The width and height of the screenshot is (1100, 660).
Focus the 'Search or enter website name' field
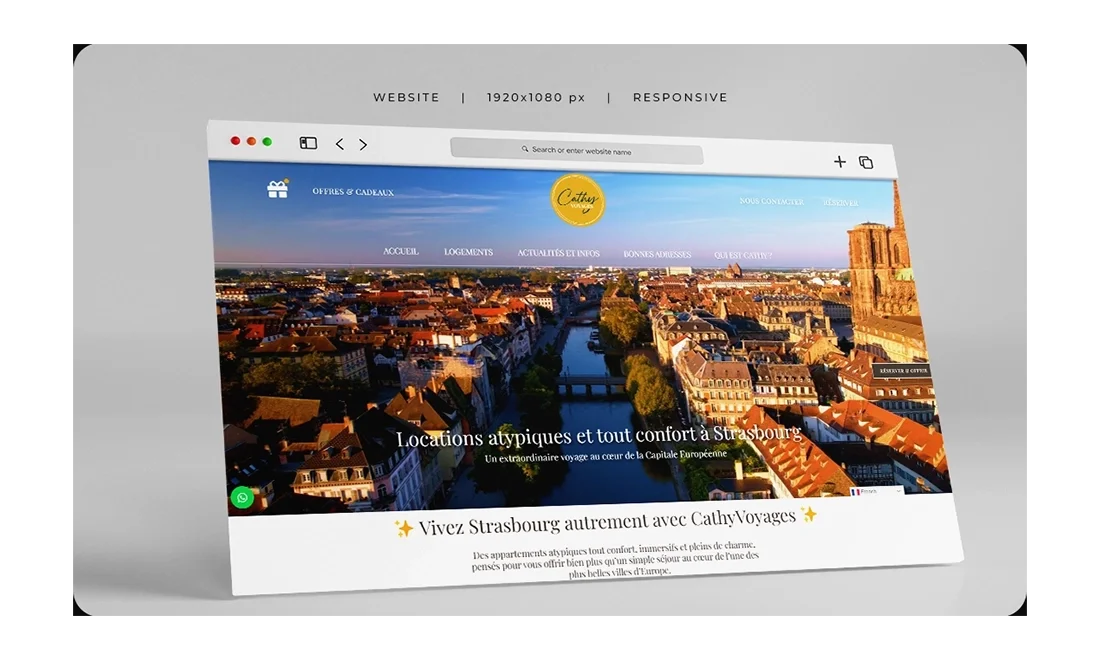coord(577,151)
